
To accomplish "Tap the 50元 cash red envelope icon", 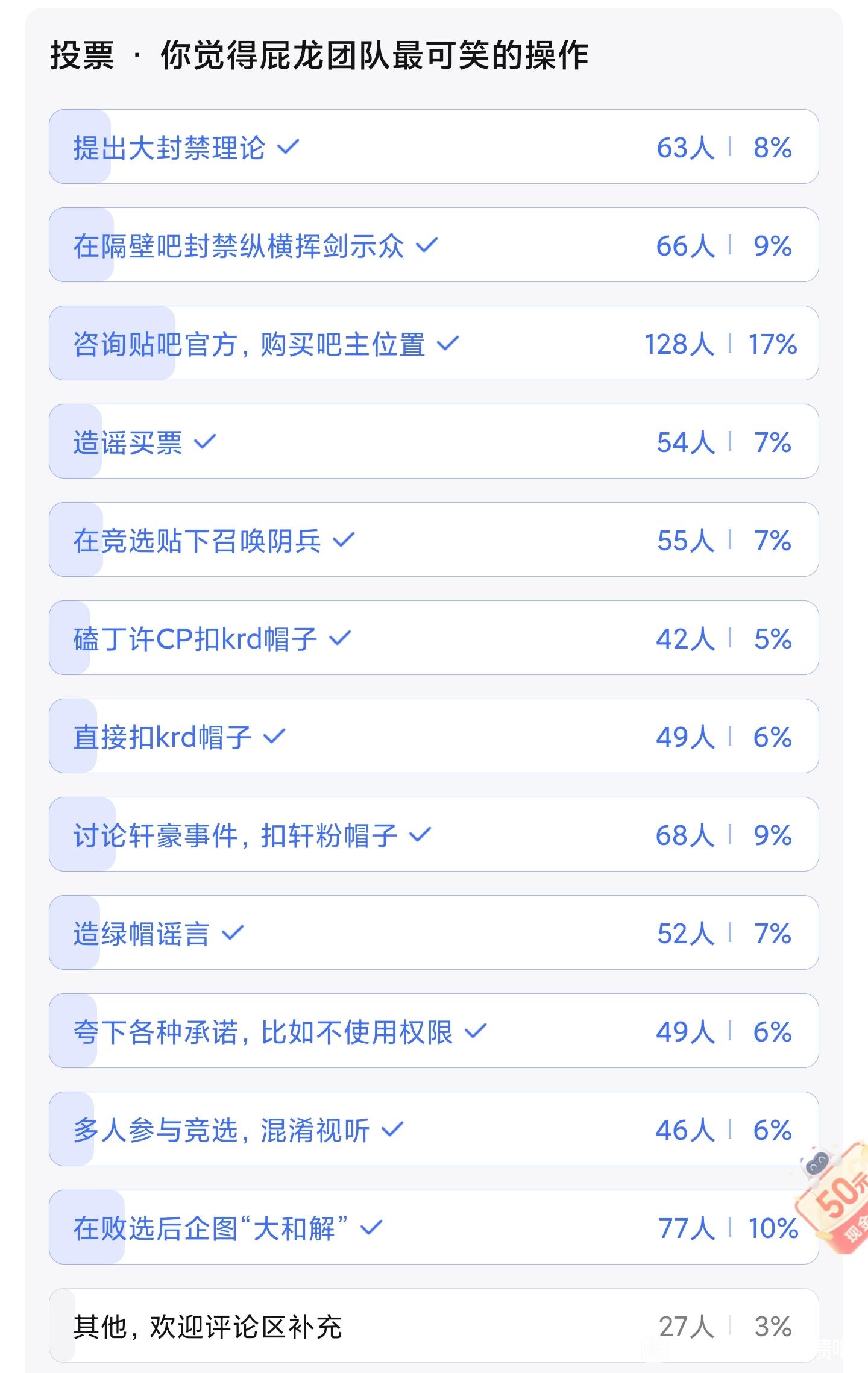I will (x=838, y=1201).
